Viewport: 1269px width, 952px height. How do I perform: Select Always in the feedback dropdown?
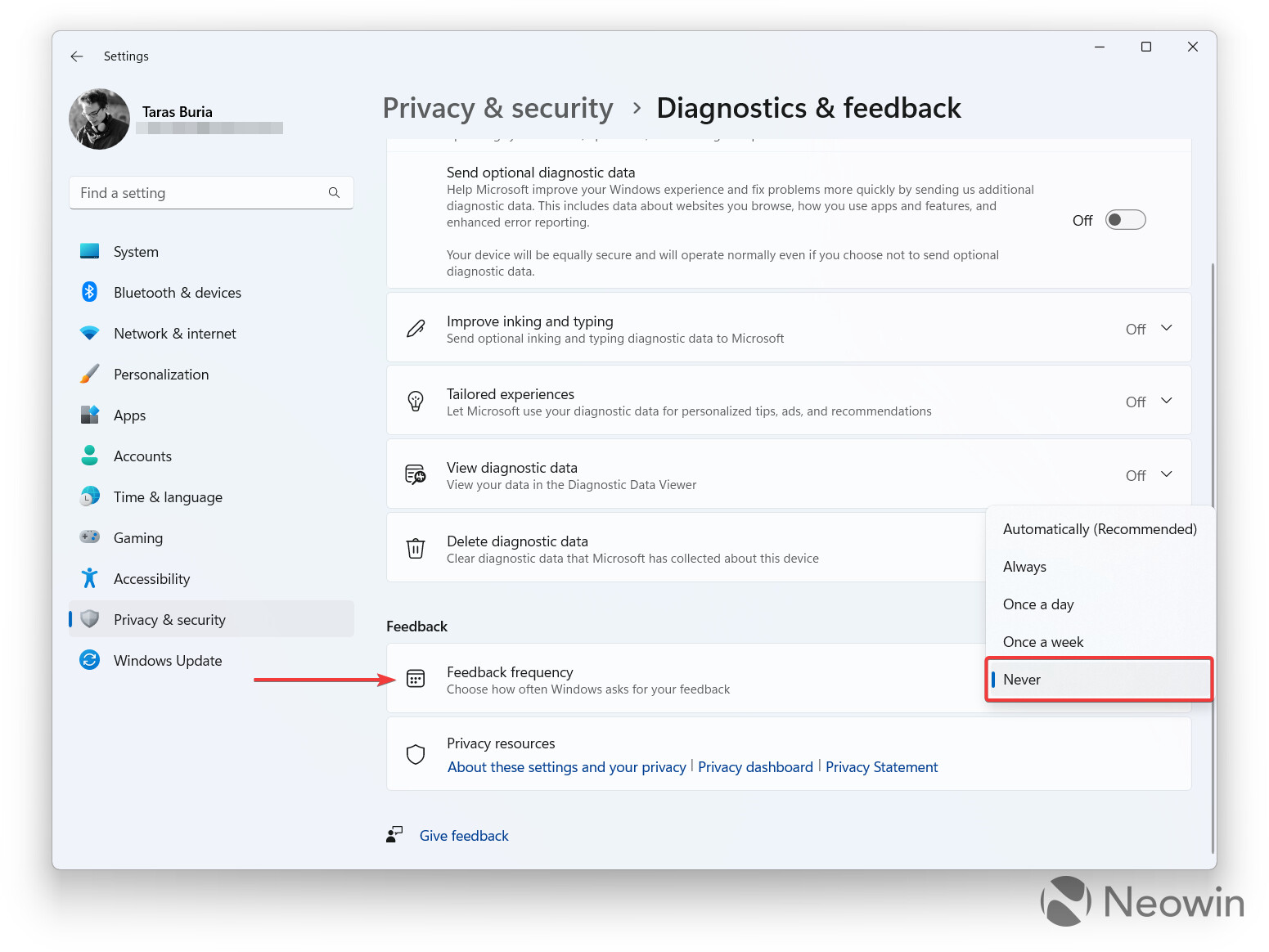coord(1100,567)
